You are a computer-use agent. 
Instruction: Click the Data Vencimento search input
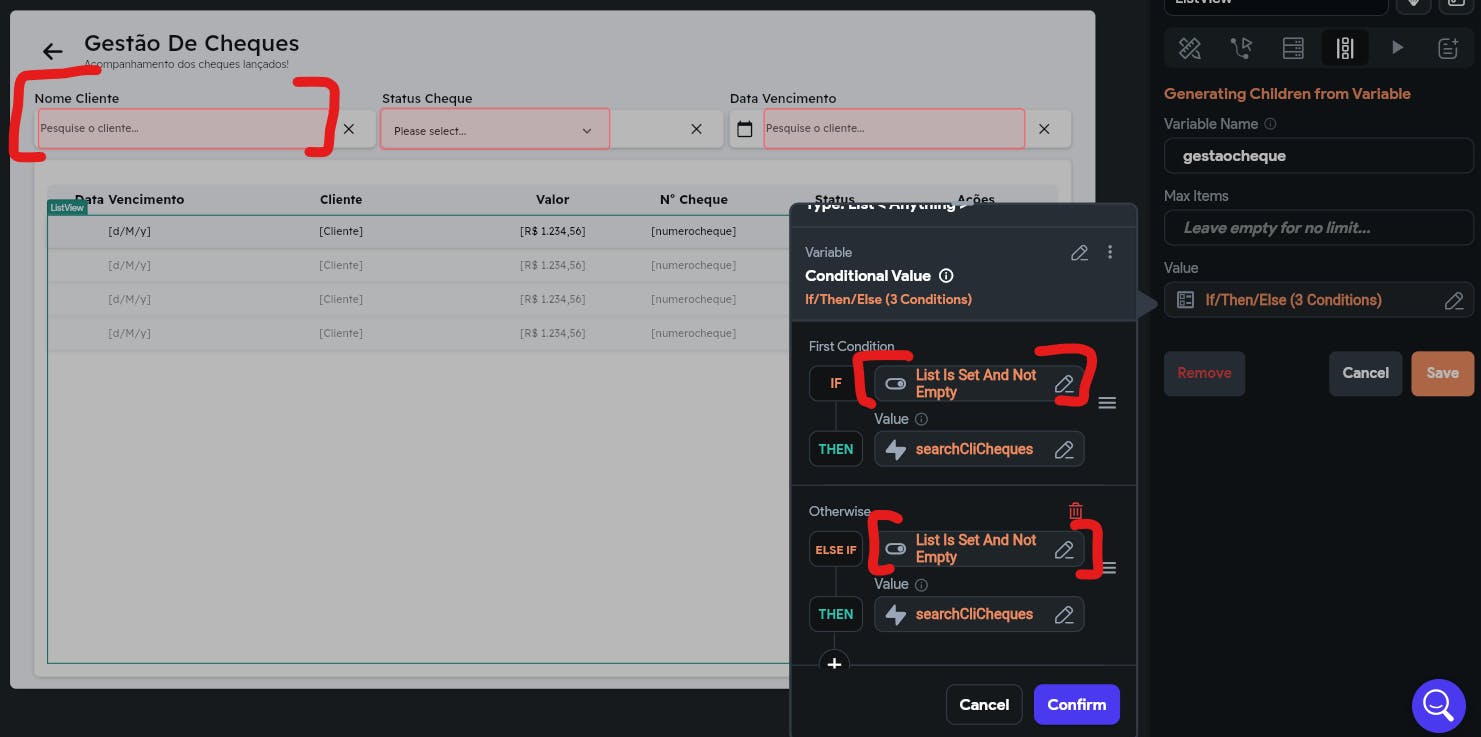894,129
